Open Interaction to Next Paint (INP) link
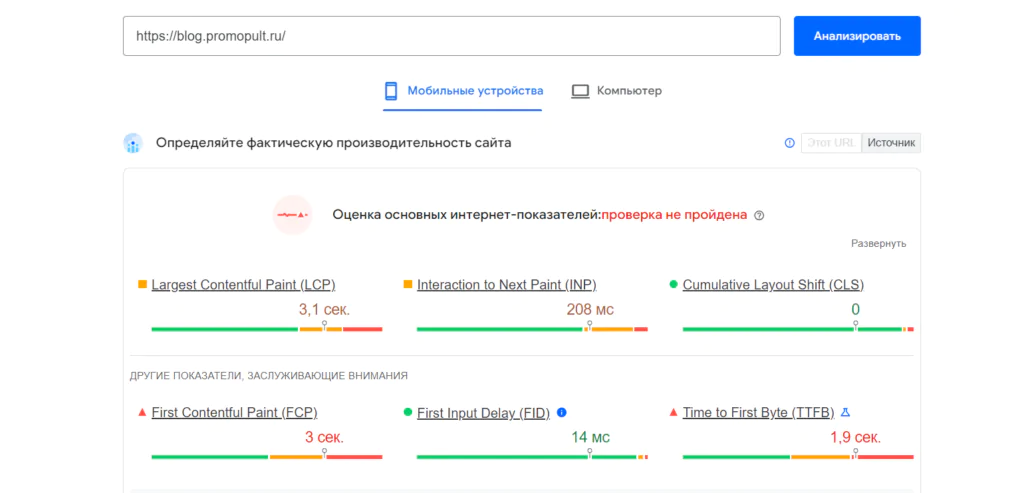1024x493 pixels. coord(507,285)
